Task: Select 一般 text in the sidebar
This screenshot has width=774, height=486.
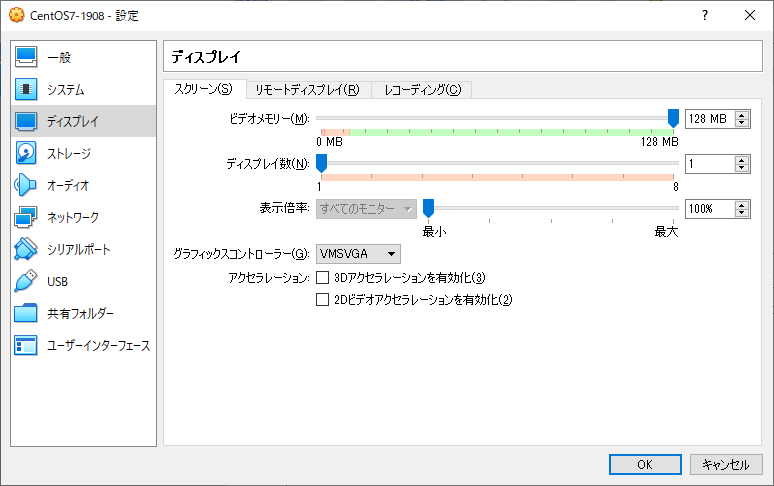Action: tap(59, 58)
